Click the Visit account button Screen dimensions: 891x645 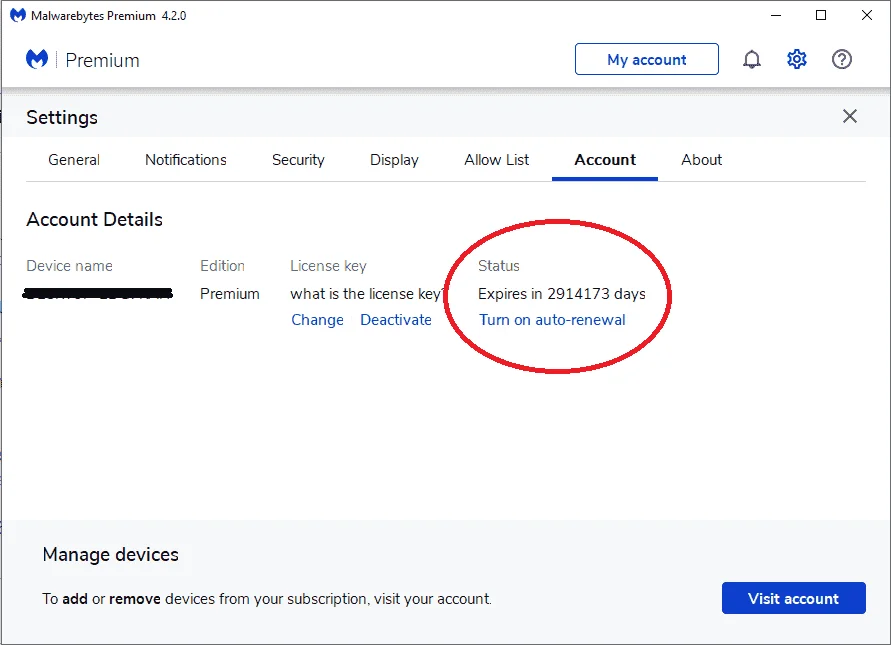tap(793, 598)
